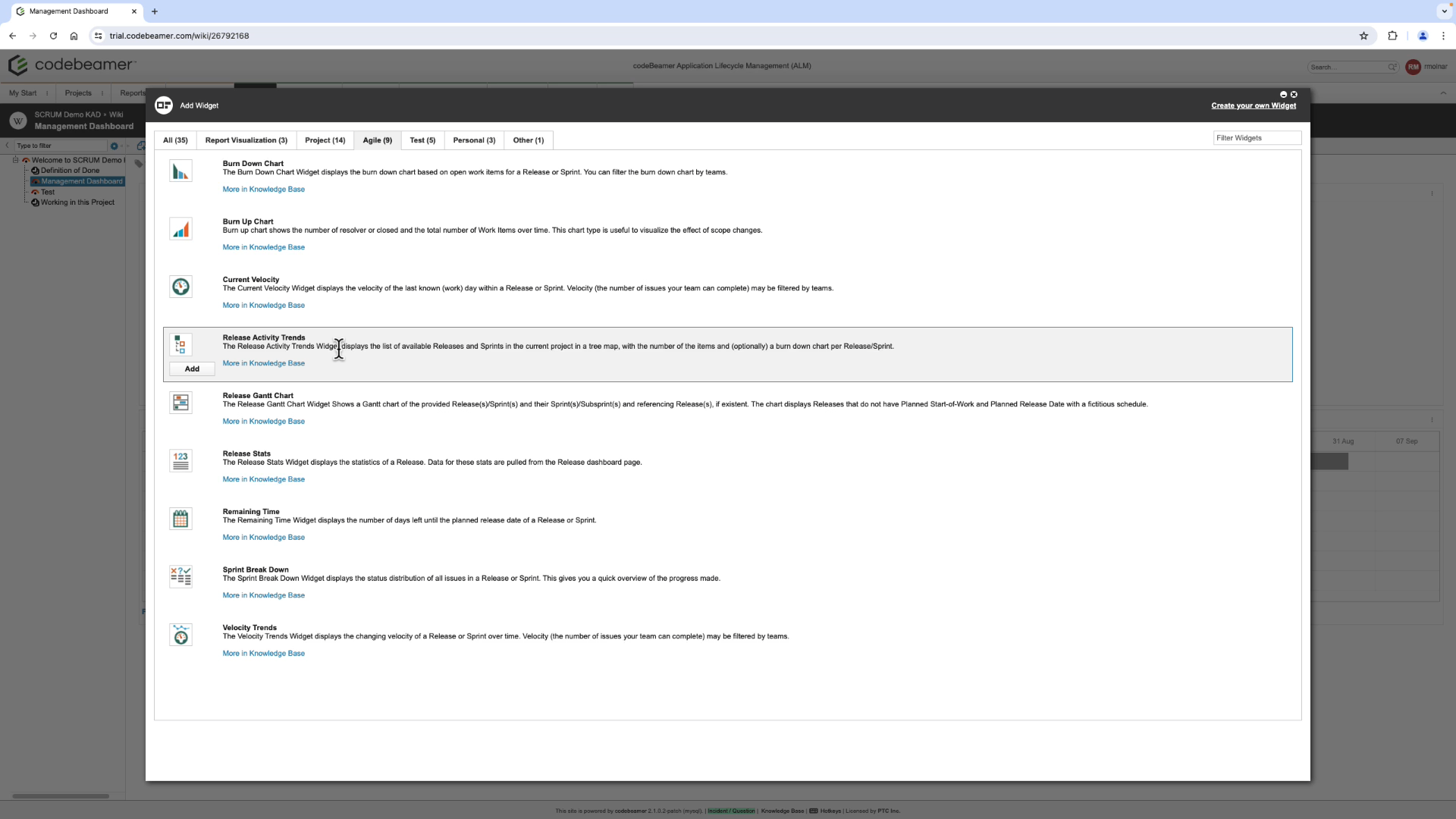Screen dimensions: 1456x819
Task: Select the Test (5) tab
Action: tap(422, 140)
